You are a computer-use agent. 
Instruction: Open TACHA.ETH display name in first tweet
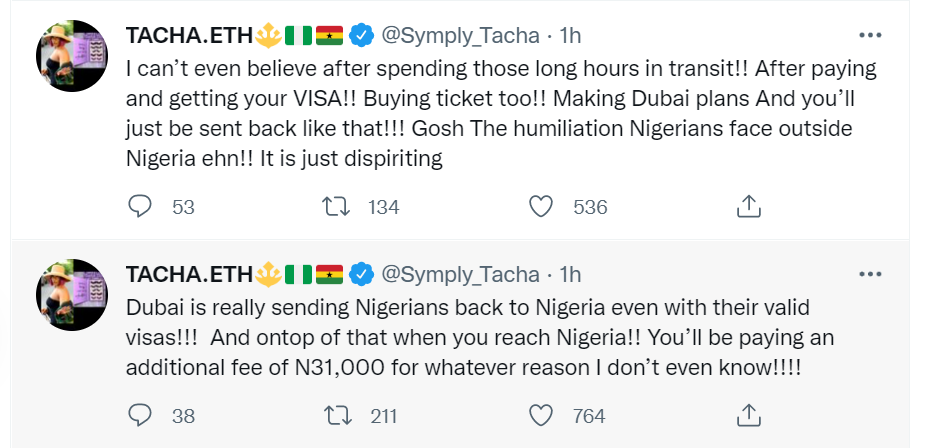tap(189, 36)
